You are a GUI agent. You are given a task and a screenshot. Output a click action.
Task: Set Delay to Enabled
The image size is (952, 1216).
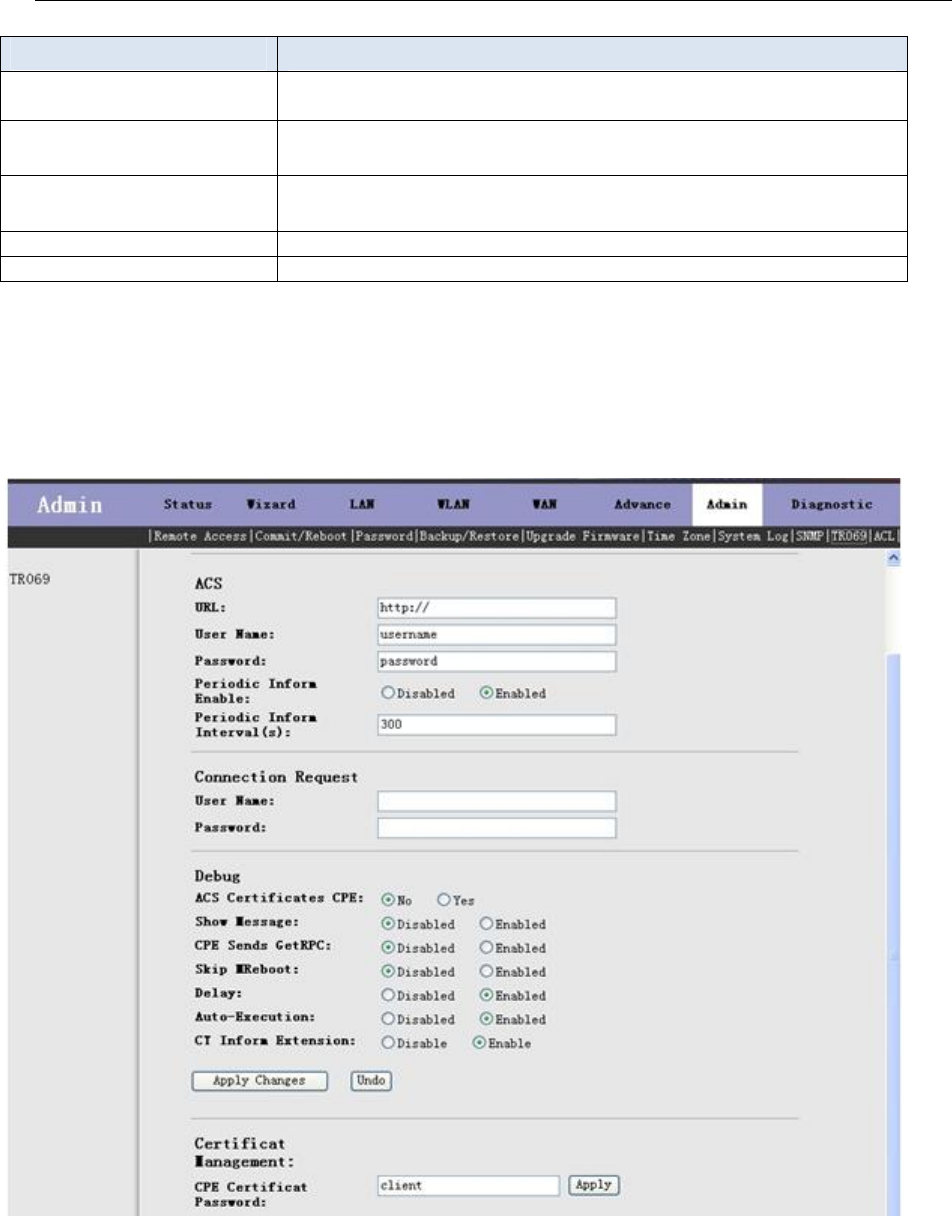(486, 996)
